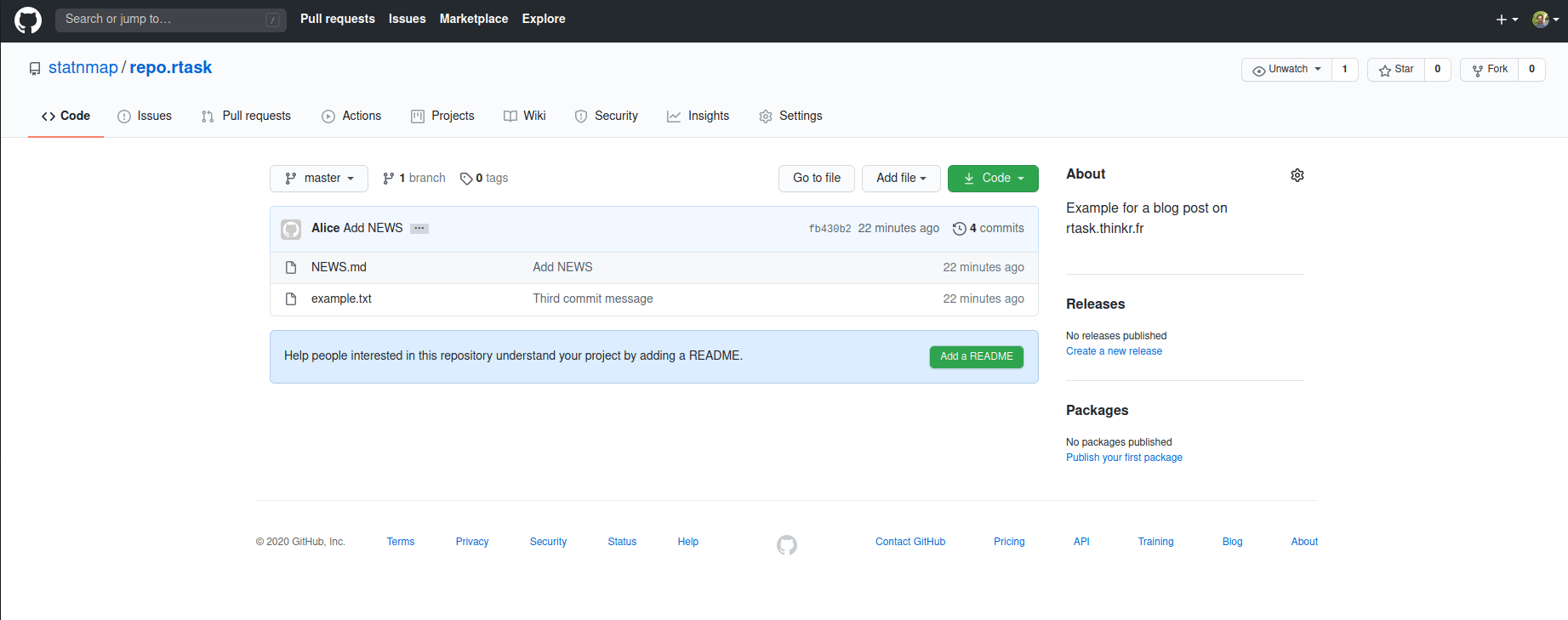Click Contact GitHub in footer
The image size is (1568, 620).
click(910, 543)
